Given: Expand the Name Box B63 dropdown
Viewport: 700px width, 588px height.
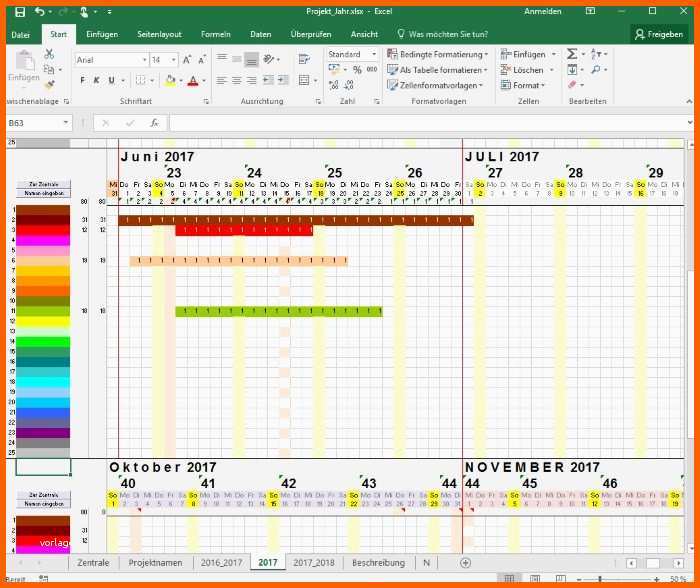Looking at the screenshot, I should click(x=66, y=123).
